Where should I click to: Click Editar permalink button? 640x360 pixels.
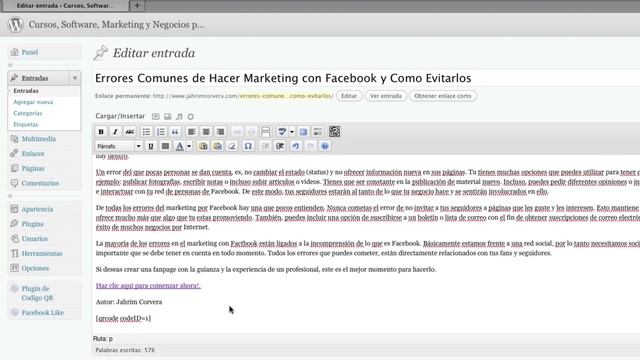(x=349, y=96)
